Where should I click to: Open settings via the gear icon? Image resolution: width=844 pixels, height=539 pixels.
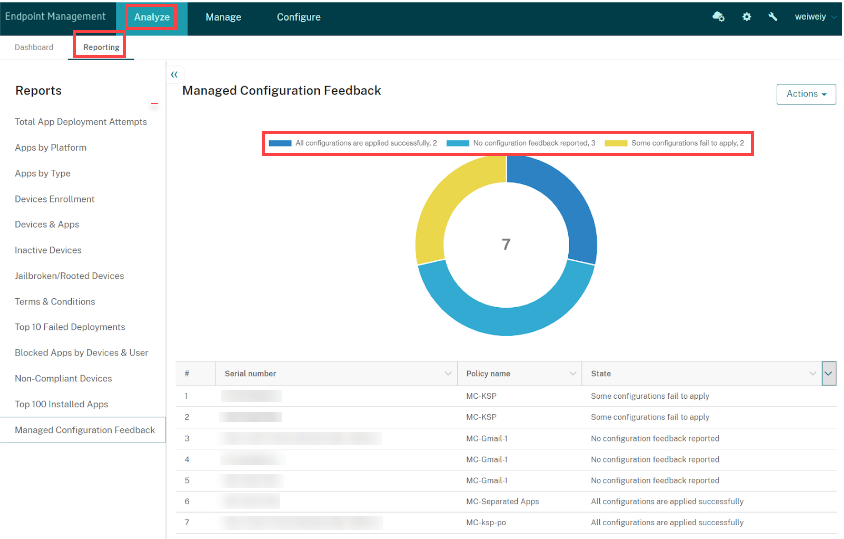click(x=747, y=17)
